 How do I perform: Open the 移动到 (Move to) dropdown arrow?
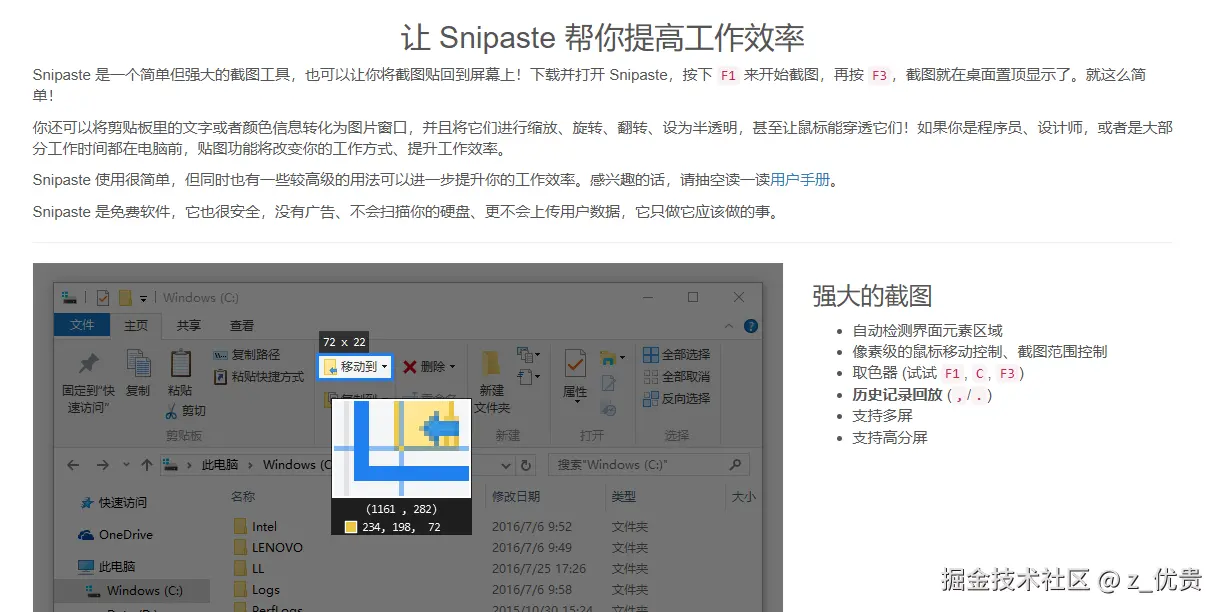point(385,367)
